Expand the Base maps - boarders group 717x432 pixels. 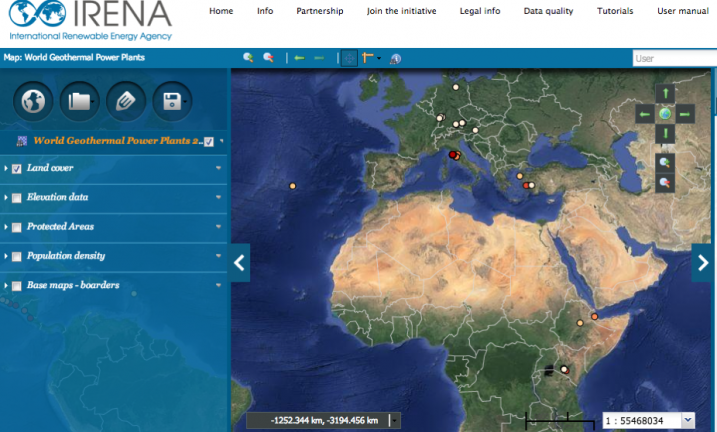[x=218, y=286]
